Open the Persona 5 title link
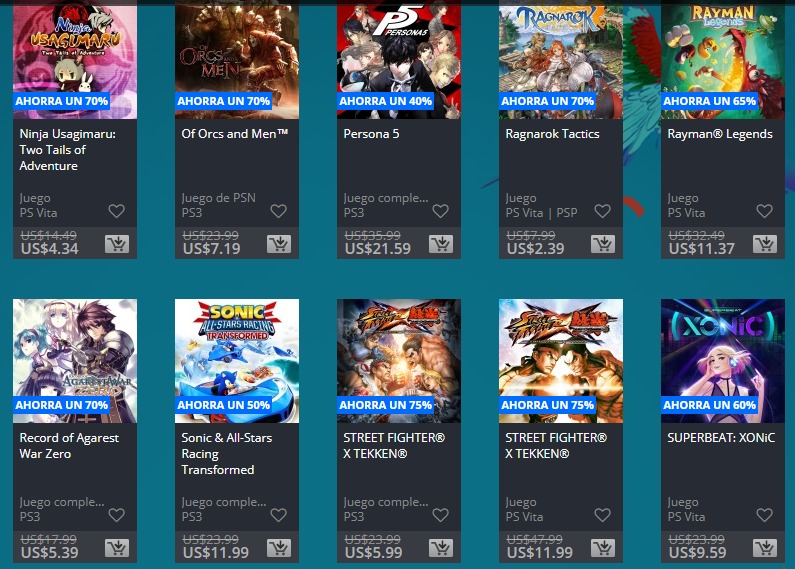The image size is (795, 569). pos(371,134)
